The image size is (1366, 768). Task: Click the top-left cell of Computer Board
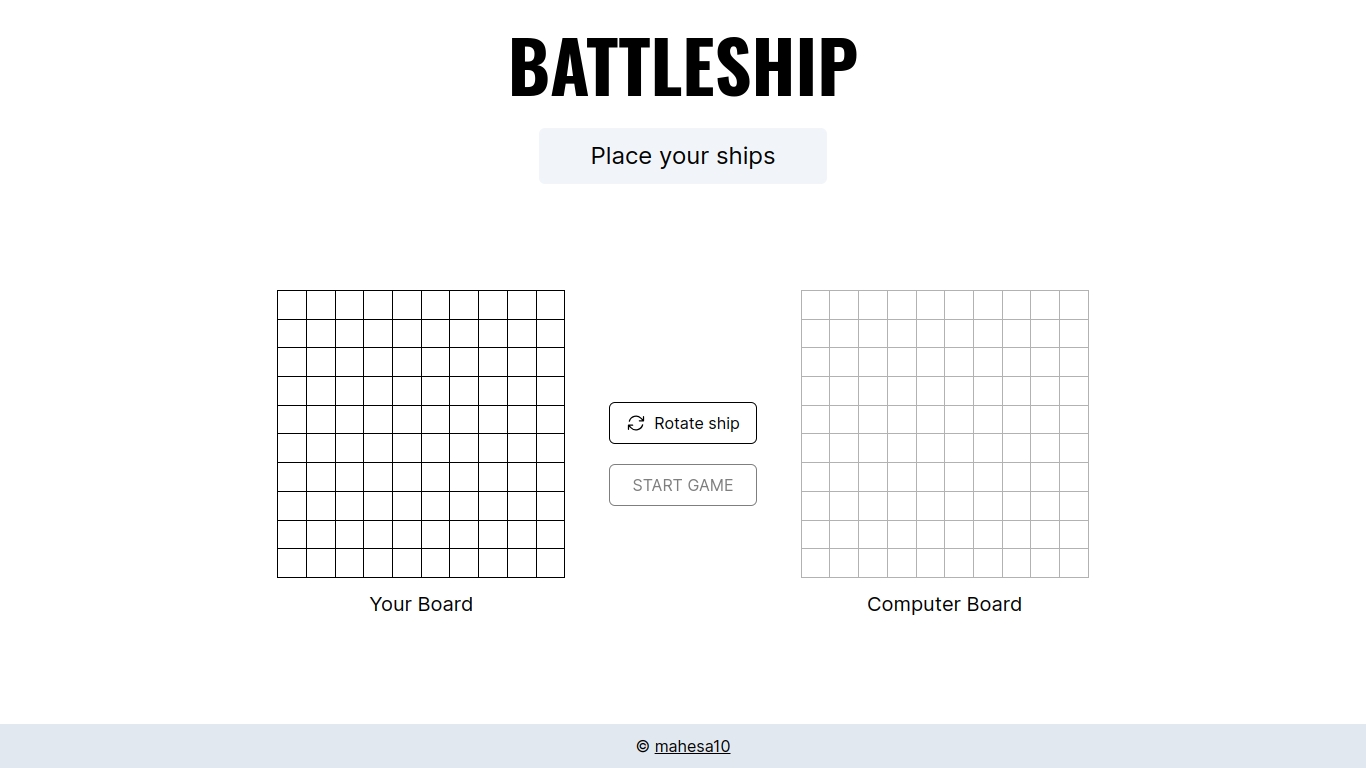(815, 304)
